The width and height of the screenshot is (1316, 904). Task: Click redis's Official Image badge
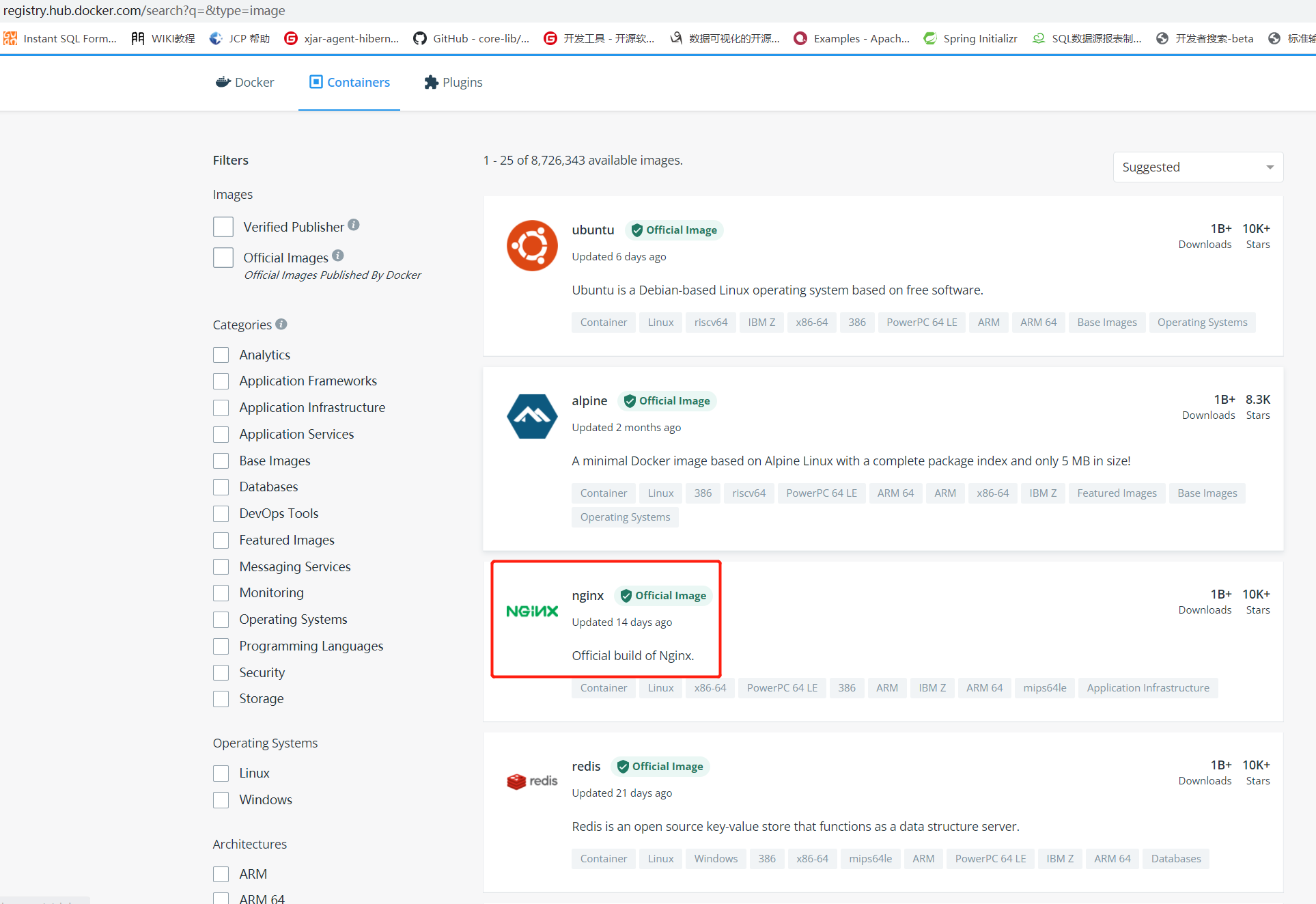pyautogui.click(x=660, y=767)
